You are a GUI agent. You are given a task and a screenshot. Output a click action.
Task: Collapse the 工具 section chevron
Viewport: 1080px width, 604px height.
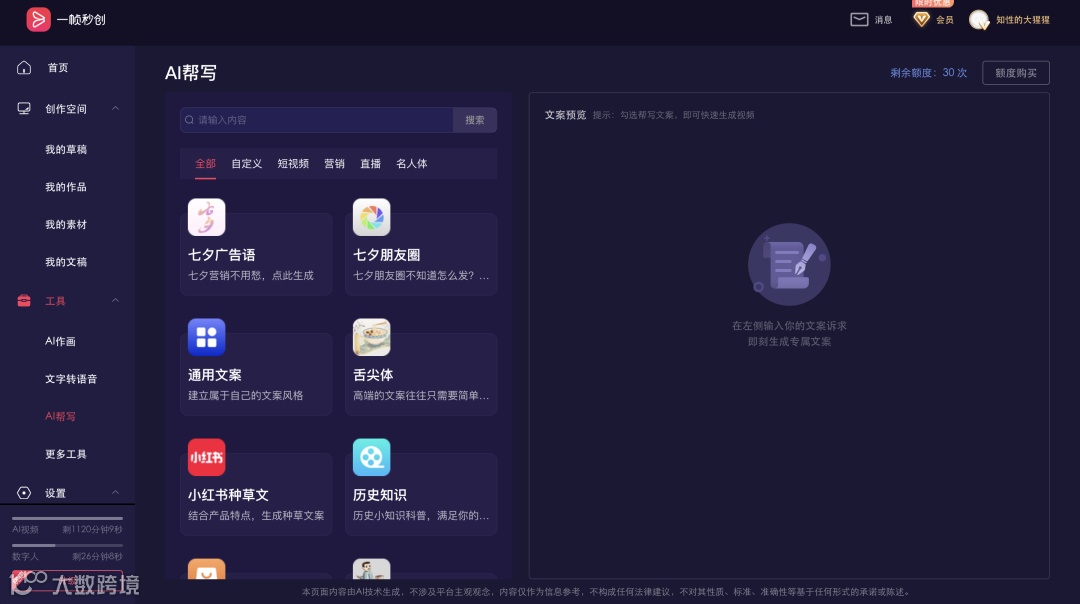(115, 301)
